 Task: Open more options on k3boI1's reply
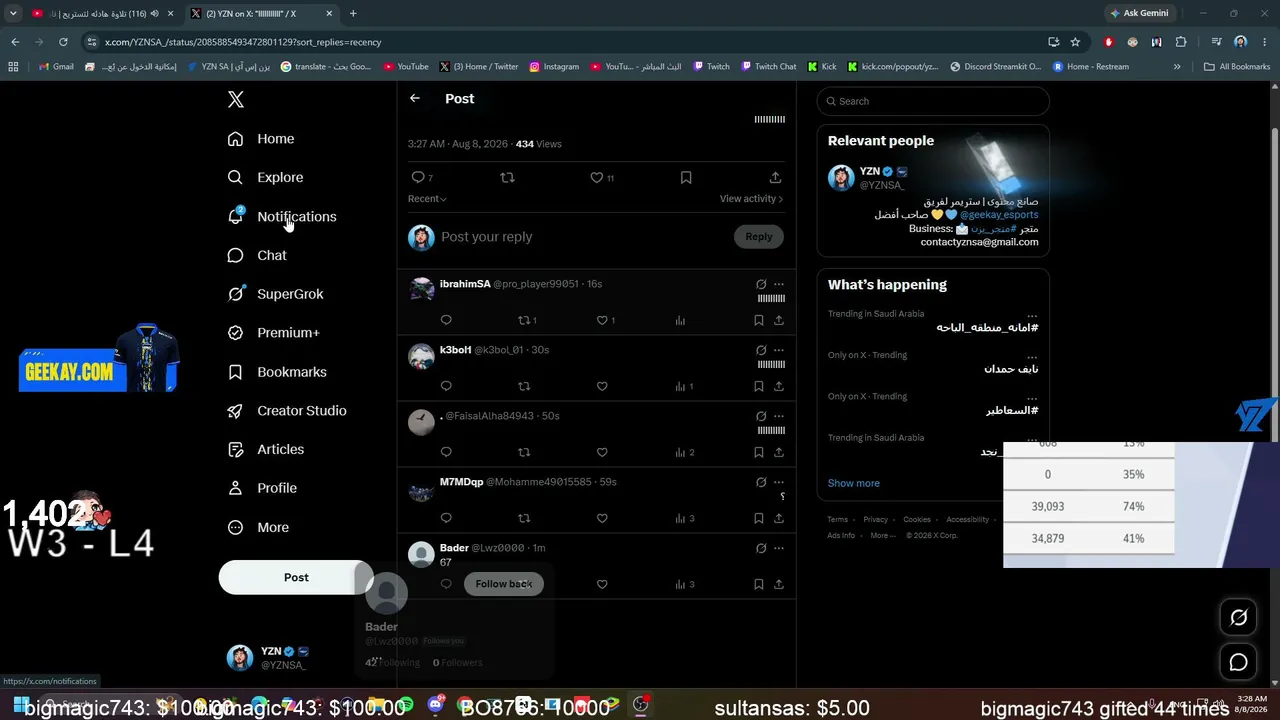(779, 350)
